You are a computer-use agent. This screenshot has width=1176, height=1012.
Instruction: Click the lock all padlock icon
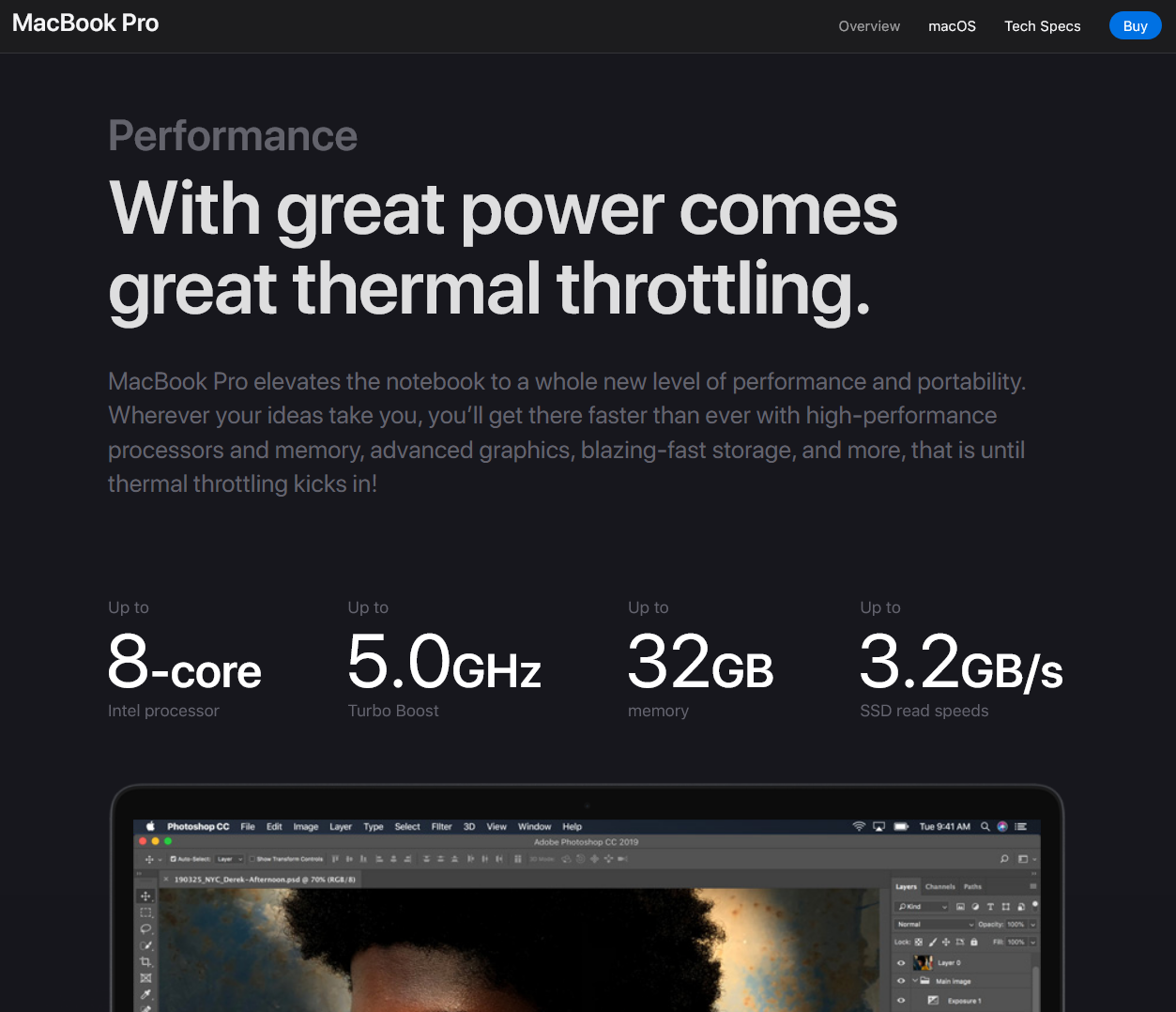[974, 942]
